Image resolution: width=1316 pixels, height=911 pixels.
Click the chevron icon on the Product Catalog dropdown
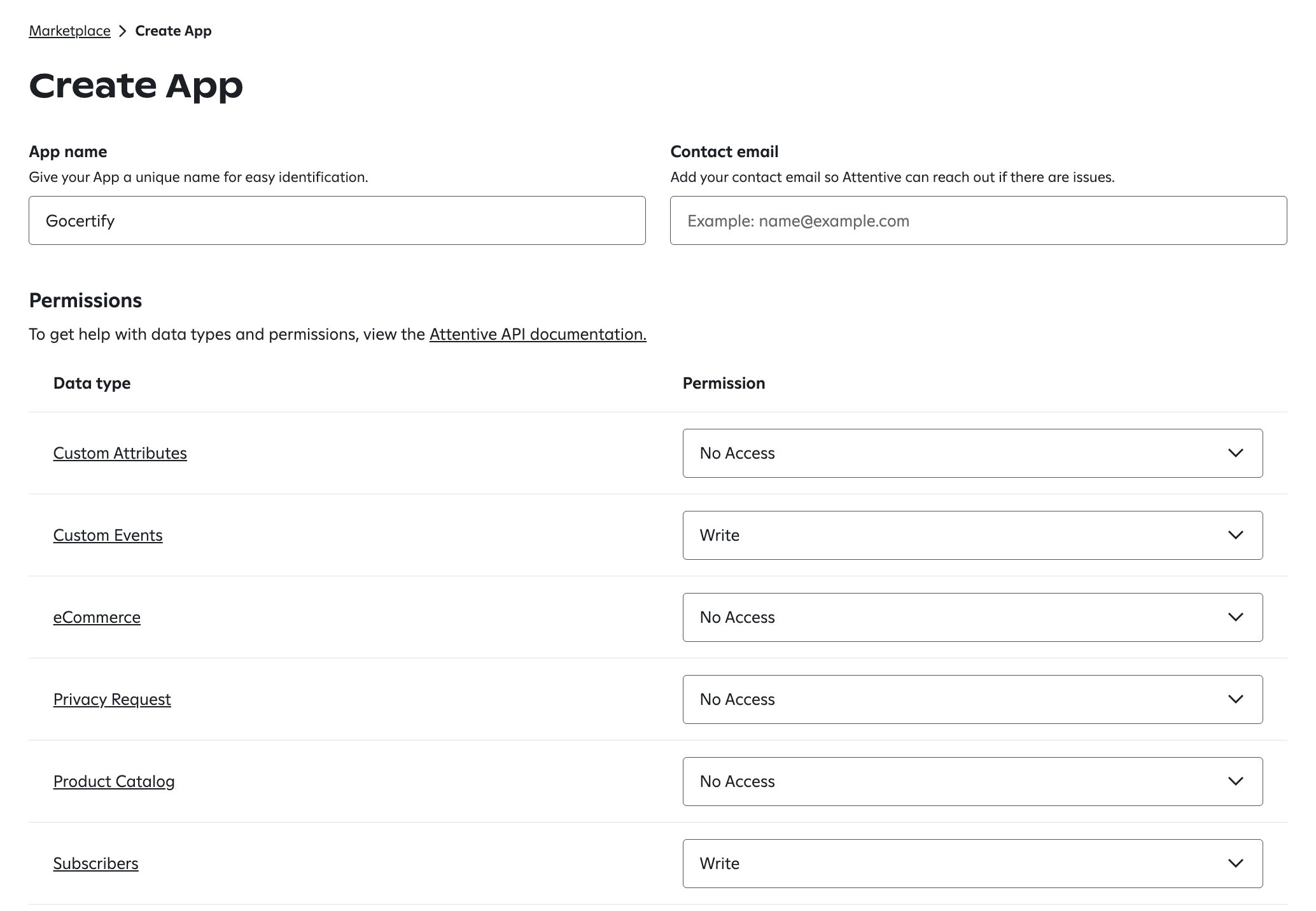[1235, 781]
